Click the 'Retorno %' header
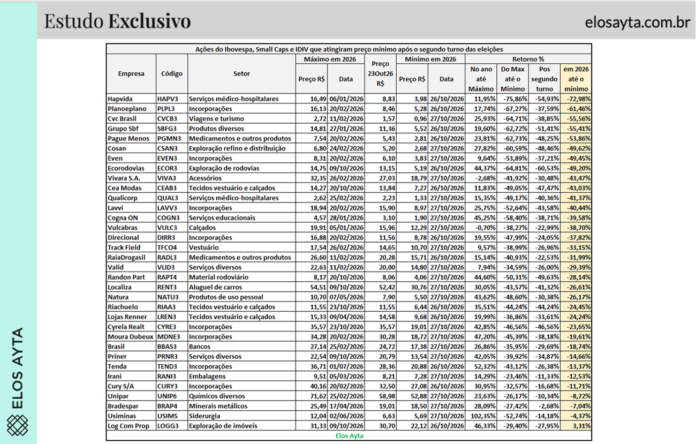 click(x=528, y=59)
